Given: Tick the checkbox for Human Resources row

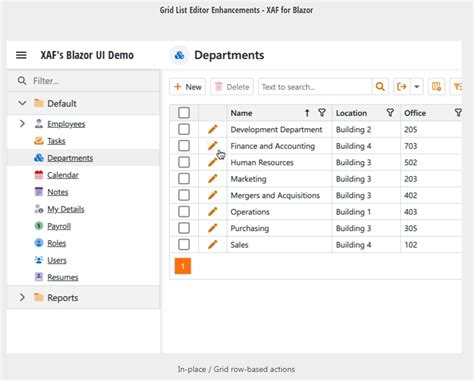Looking at the screenshot, I should 184,162.
